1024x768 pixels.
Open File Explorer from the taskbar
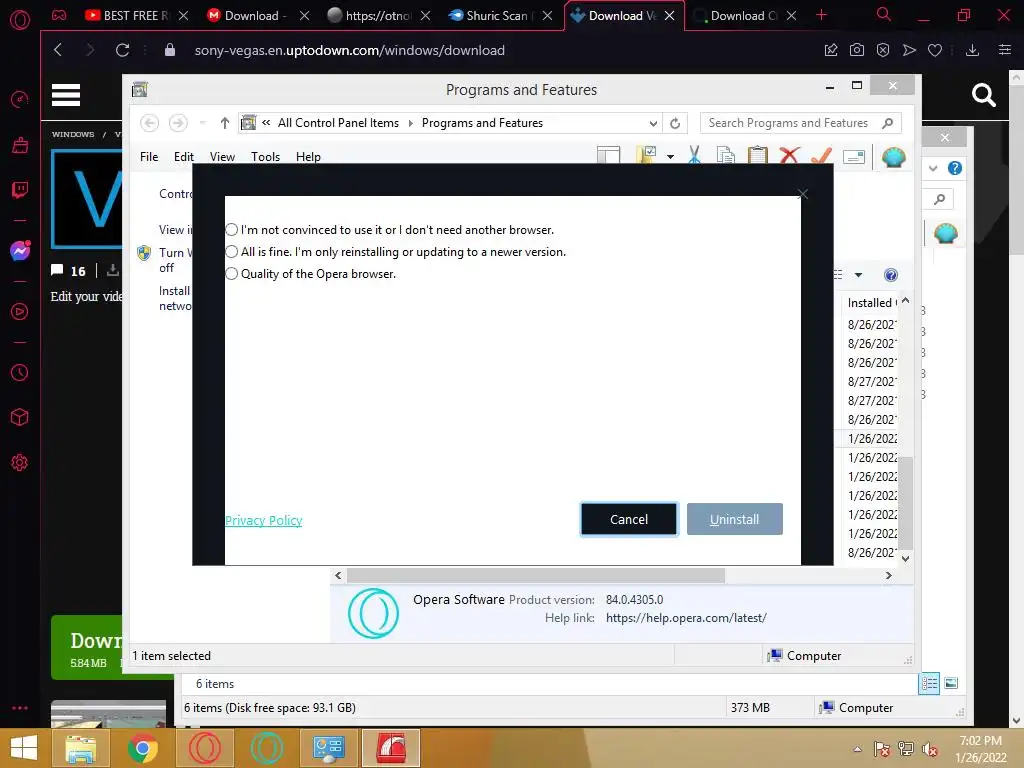[x=80, y=748]
